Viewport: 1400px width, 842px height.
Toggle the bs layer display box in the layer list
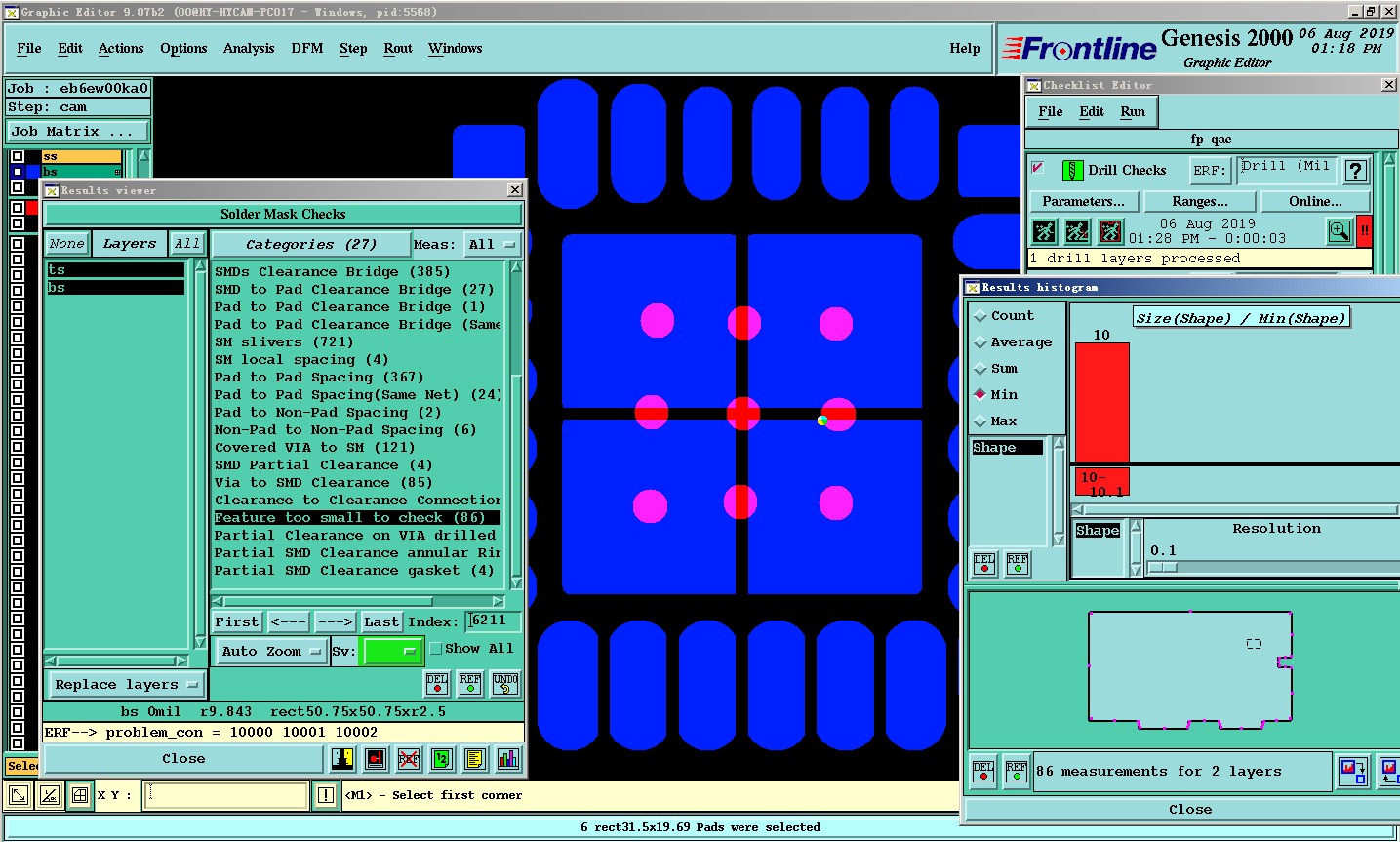(18, 172)
